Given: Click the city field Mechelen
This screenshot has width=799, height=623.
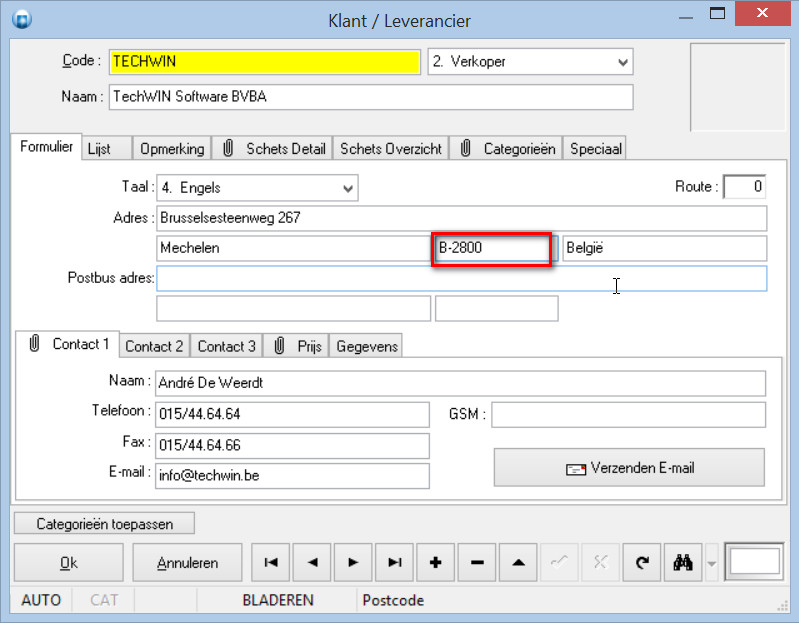Looking at the screenshot, I should point(294,248).
